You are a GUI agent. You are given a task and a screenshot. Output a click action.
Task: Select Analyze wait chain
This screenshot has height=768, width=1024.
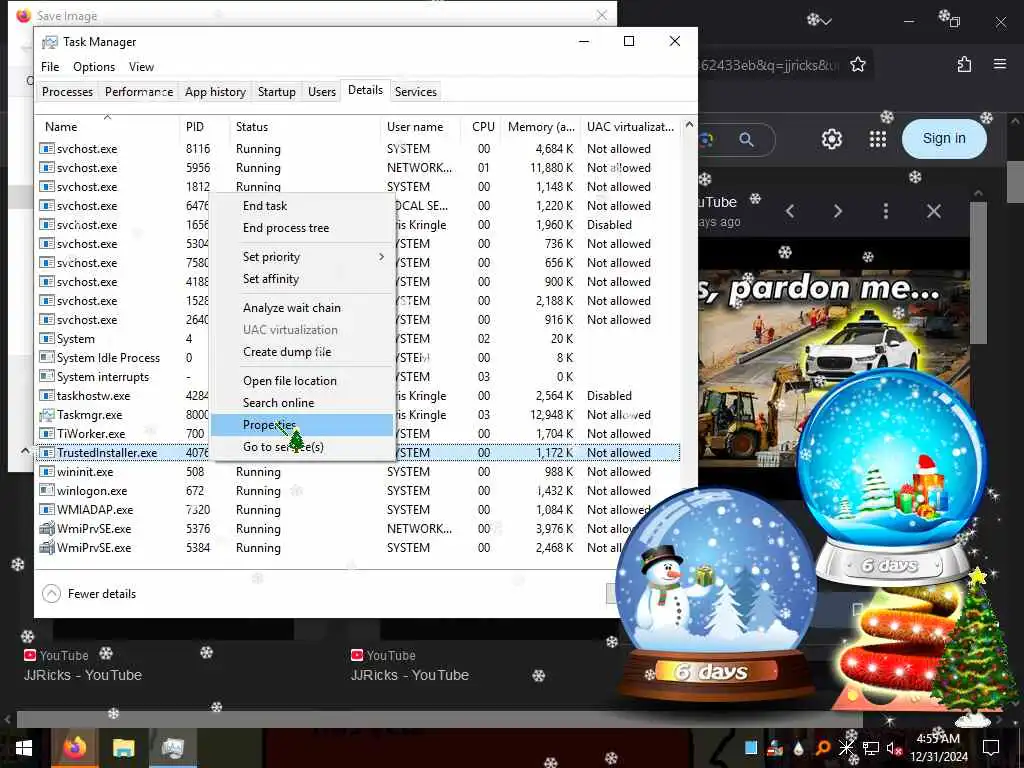pyautogui.click(x=291, y=308)
